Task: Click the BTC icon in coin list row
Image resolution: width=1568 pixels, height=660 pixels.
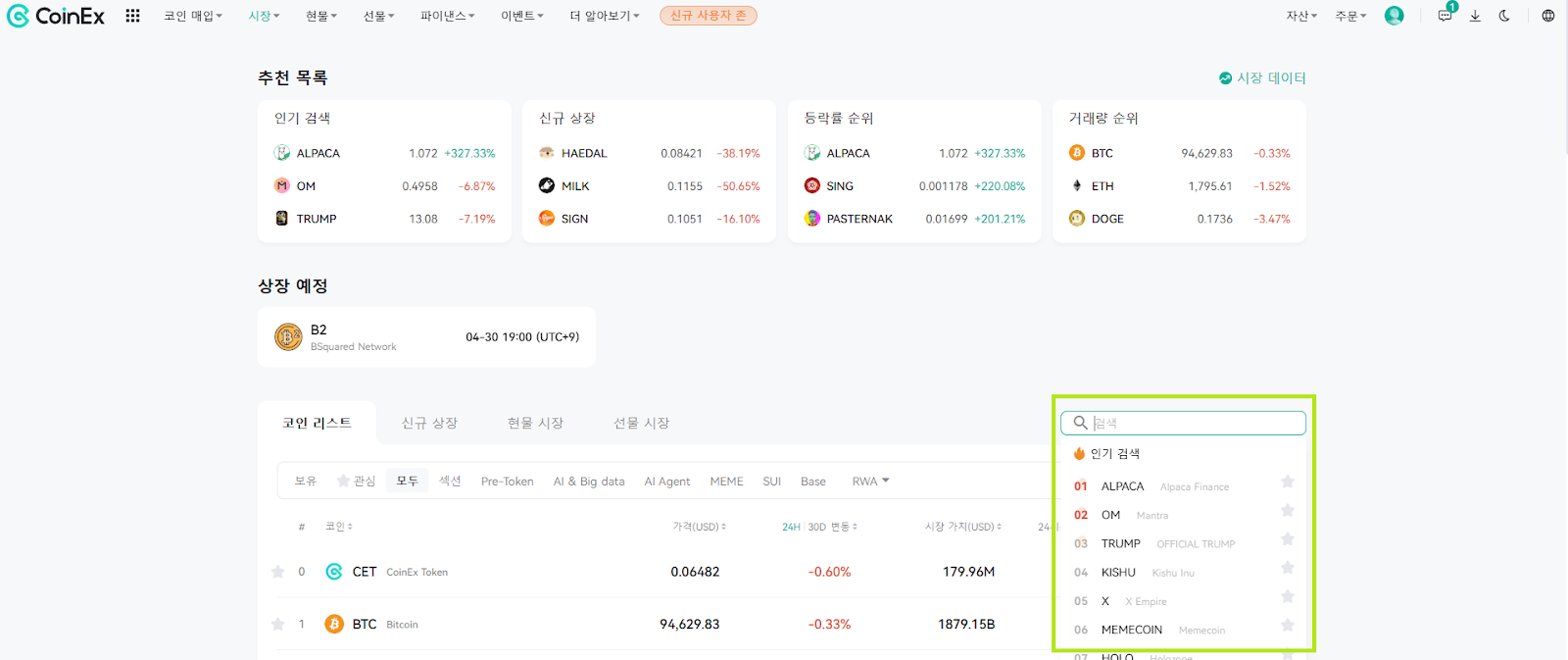Action: click(334, 624)
